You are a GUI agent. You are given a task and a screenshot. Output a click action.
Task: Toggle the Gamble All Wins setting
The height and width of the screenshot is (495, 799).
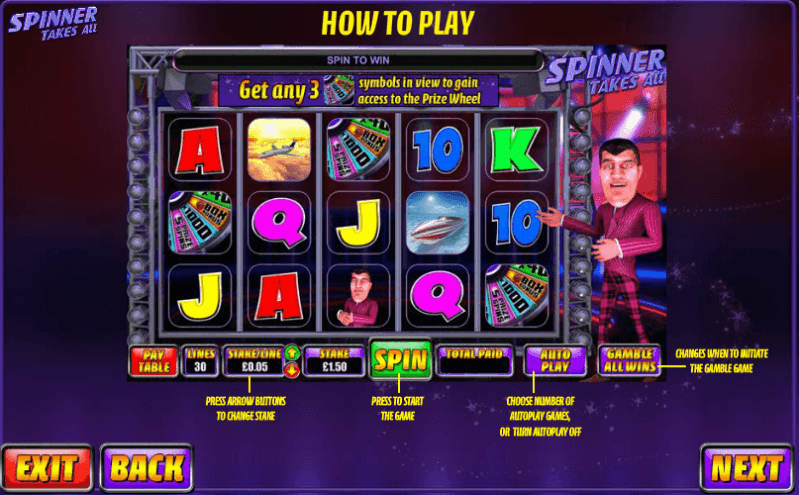pyautogui.click(x=630, y=360)
